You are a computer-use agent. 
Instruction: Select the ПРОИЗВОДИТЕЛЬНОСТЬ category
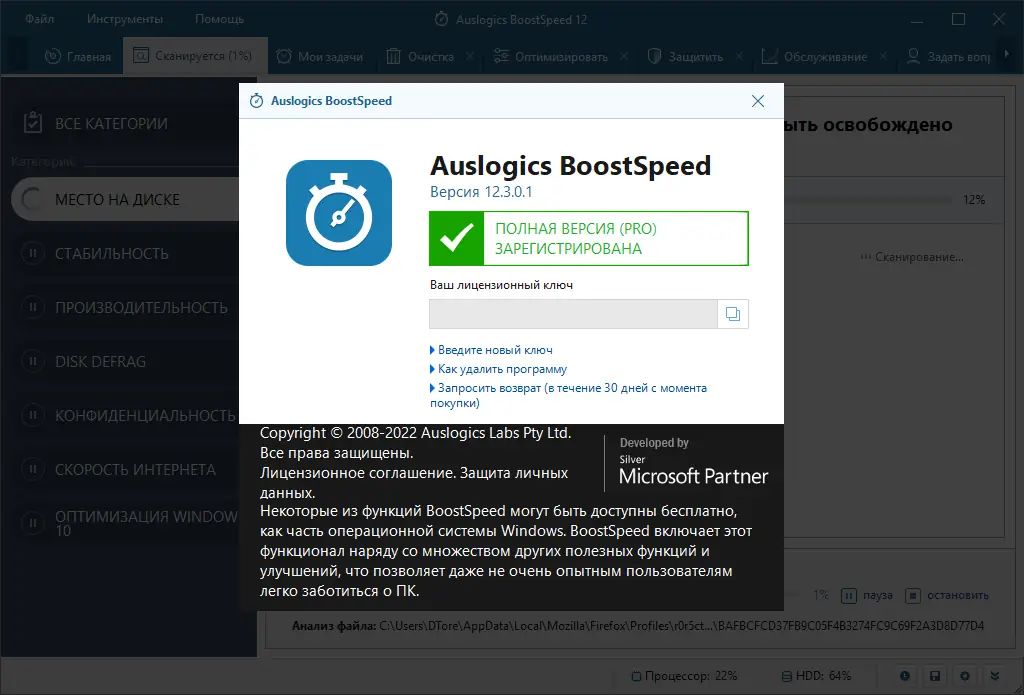tap(125, 308)
